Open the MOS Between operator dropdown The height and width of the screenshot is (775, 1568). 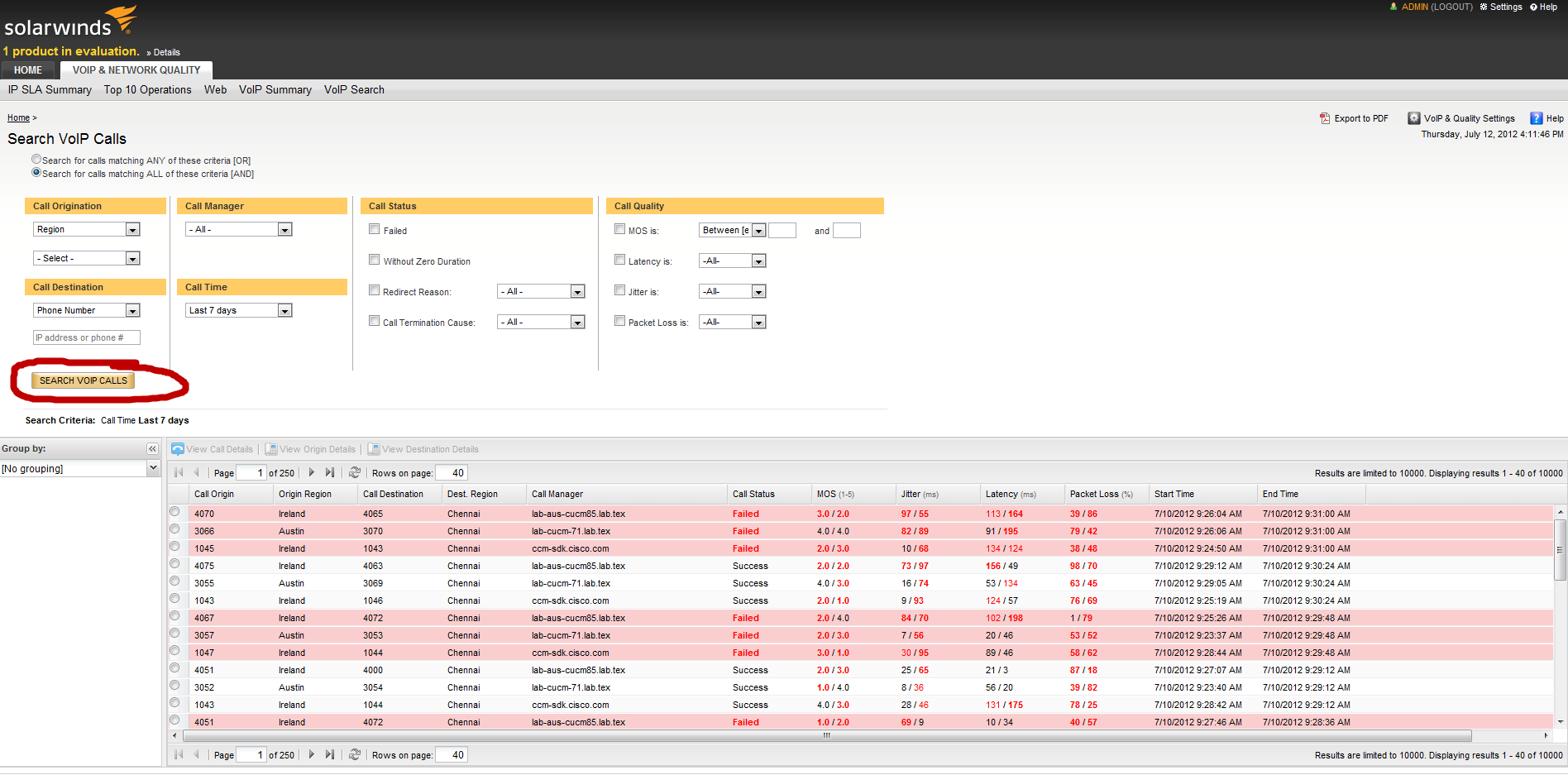click(733, 230)
